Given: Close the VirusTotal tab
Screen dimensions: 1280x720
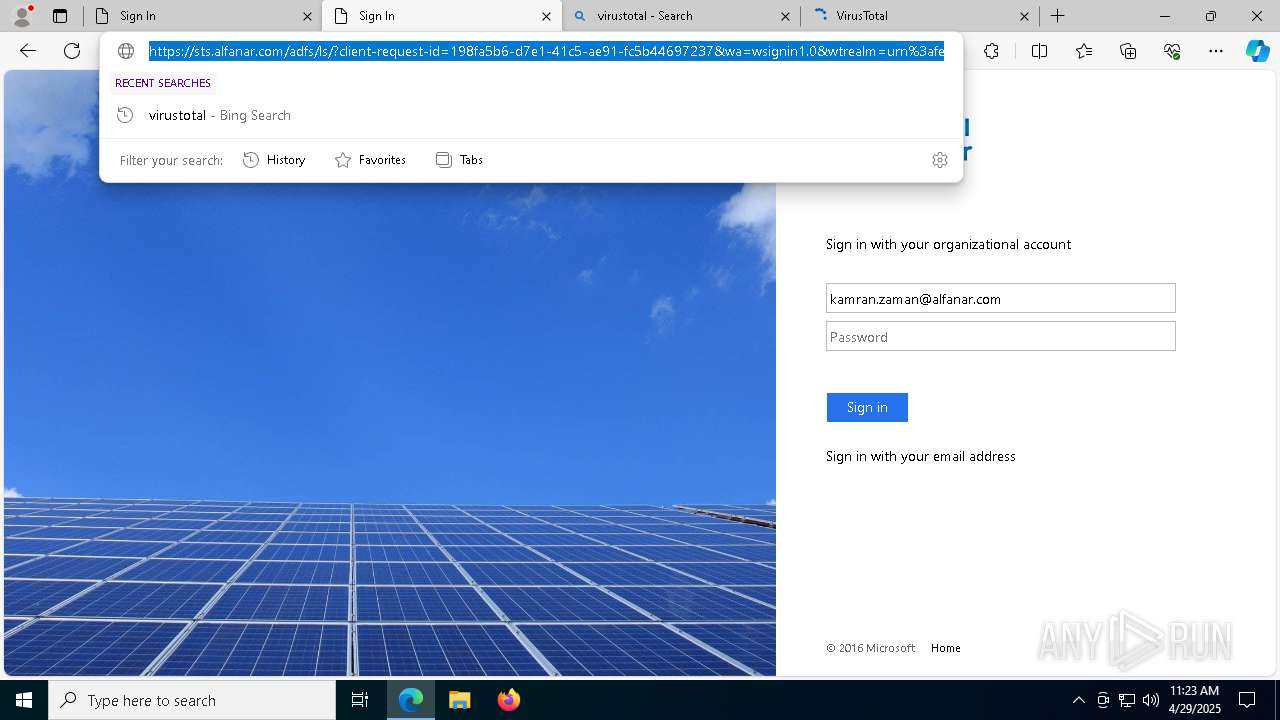Looking at the screenshot, I should tap(1024, 16).
